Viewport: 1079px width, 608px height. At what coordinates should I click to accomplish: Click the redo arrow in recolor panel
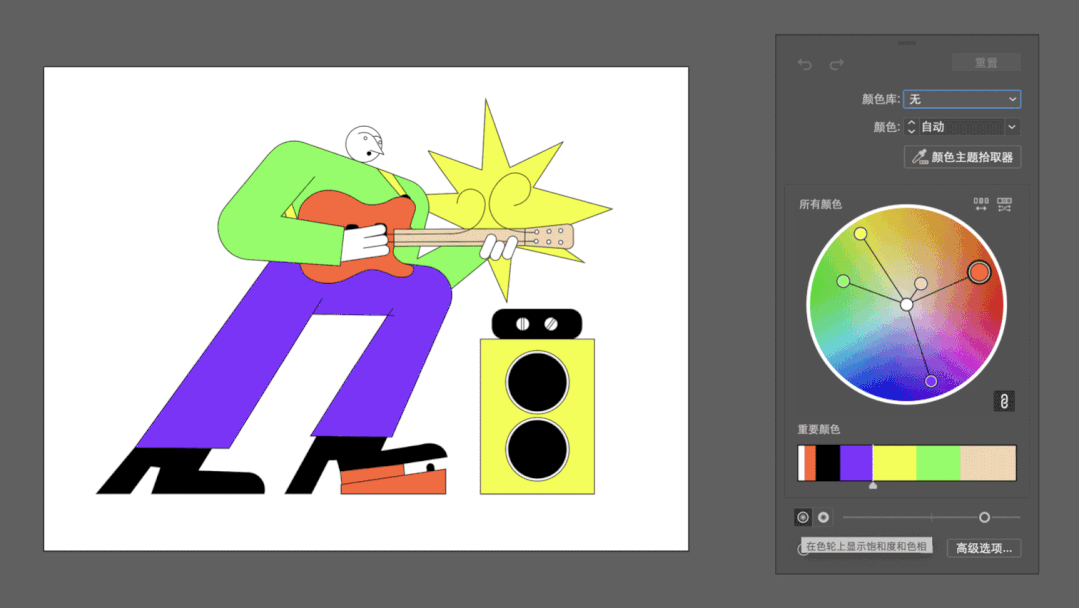point(836,64)
